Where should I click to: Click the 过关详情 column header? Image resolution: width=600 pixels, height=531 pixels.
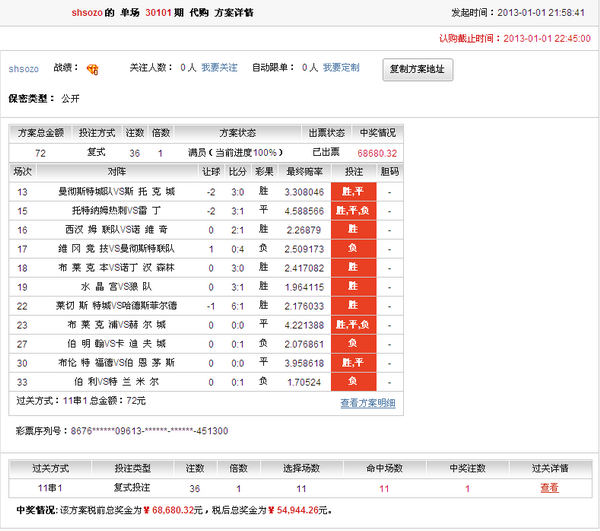coord(549,468)
